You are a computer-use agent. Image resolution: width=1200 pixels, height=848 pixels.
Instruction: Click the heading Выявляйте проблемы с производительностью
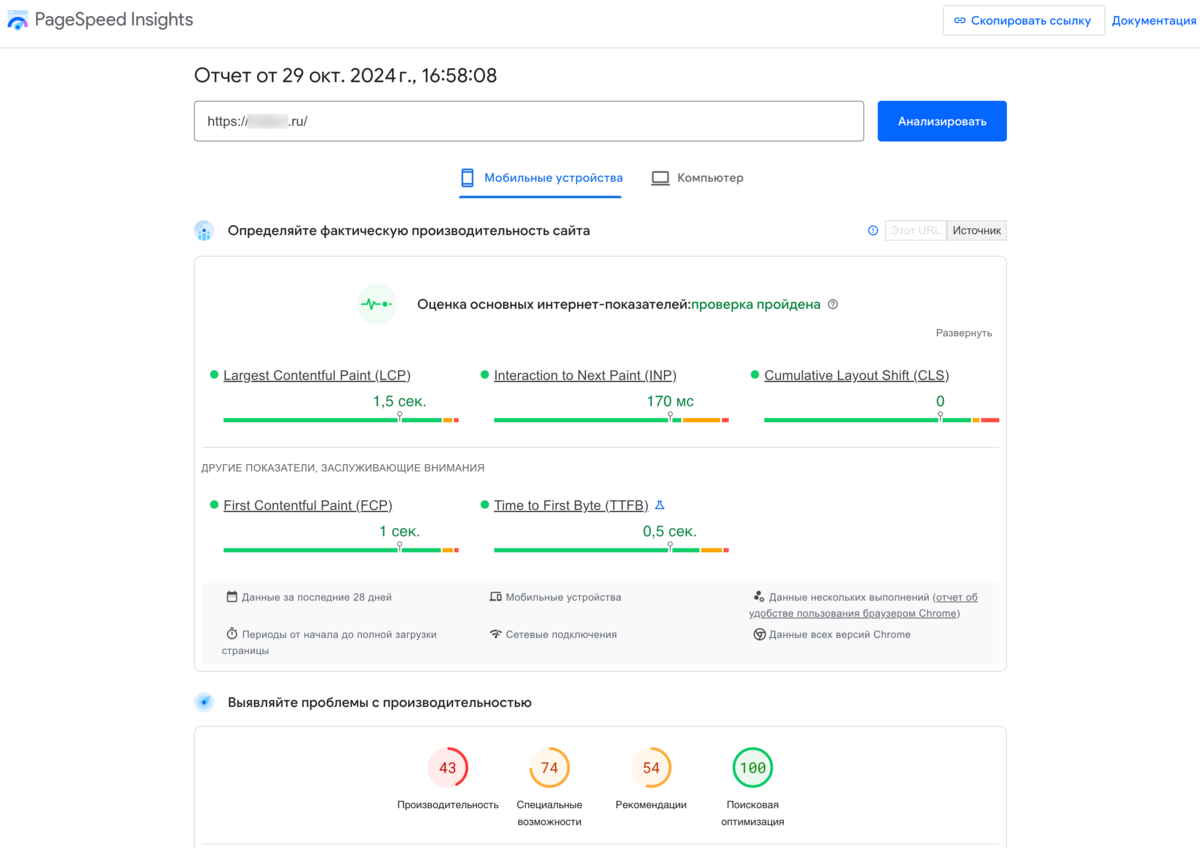[380, 702]
